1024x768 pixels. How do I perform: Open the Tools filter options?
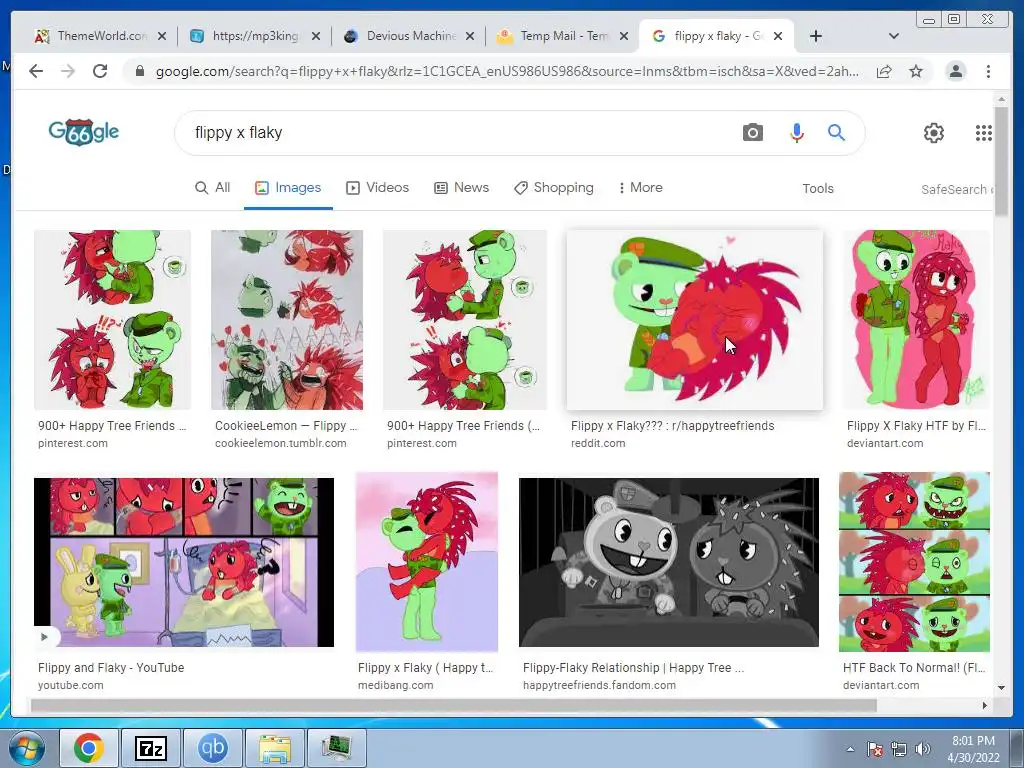pos(818,189)
